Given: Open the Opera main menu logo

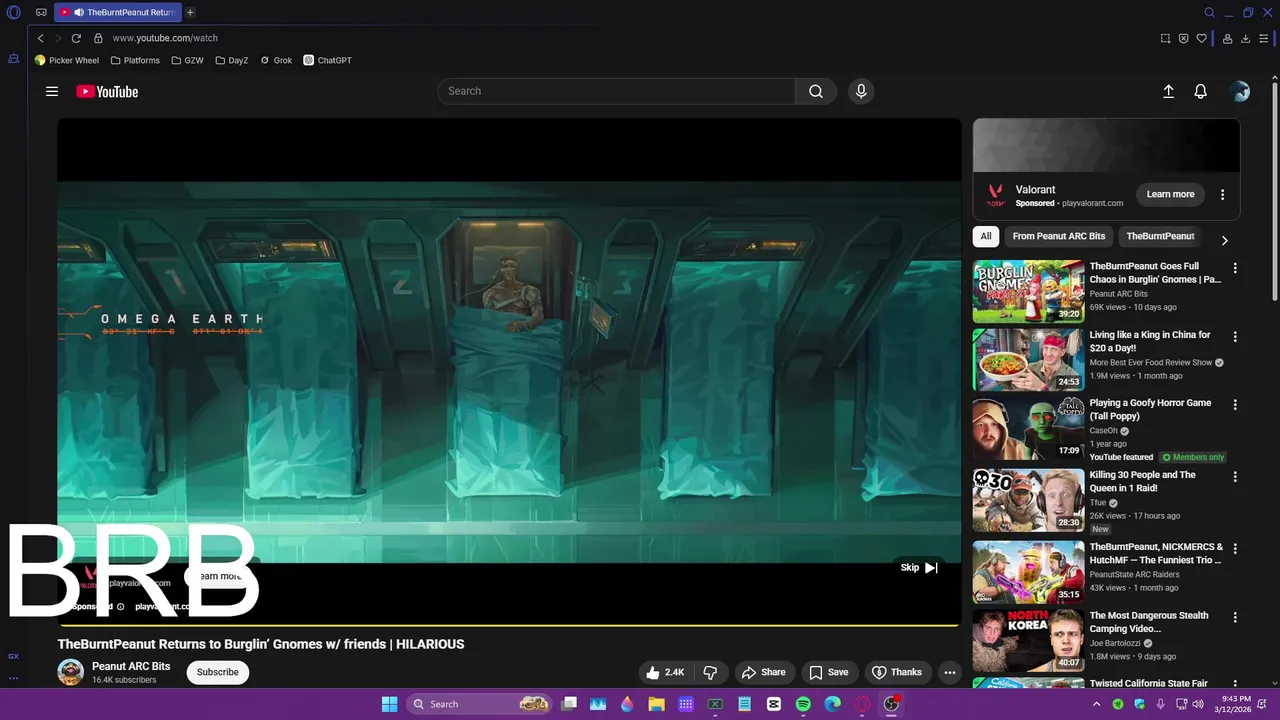Looking at the screenshot, I should click(x=14, y=13).
